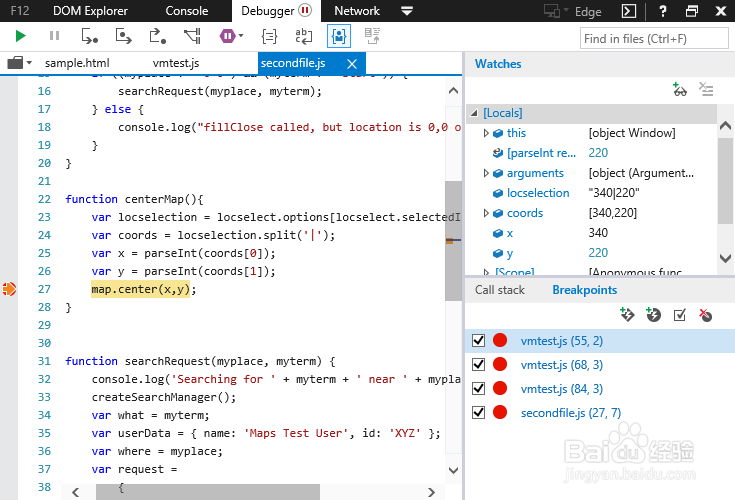The height and width of the screenshot is (500, 735).
Task: Click the code editor scroll up arrow
Action: coord(453,91)
